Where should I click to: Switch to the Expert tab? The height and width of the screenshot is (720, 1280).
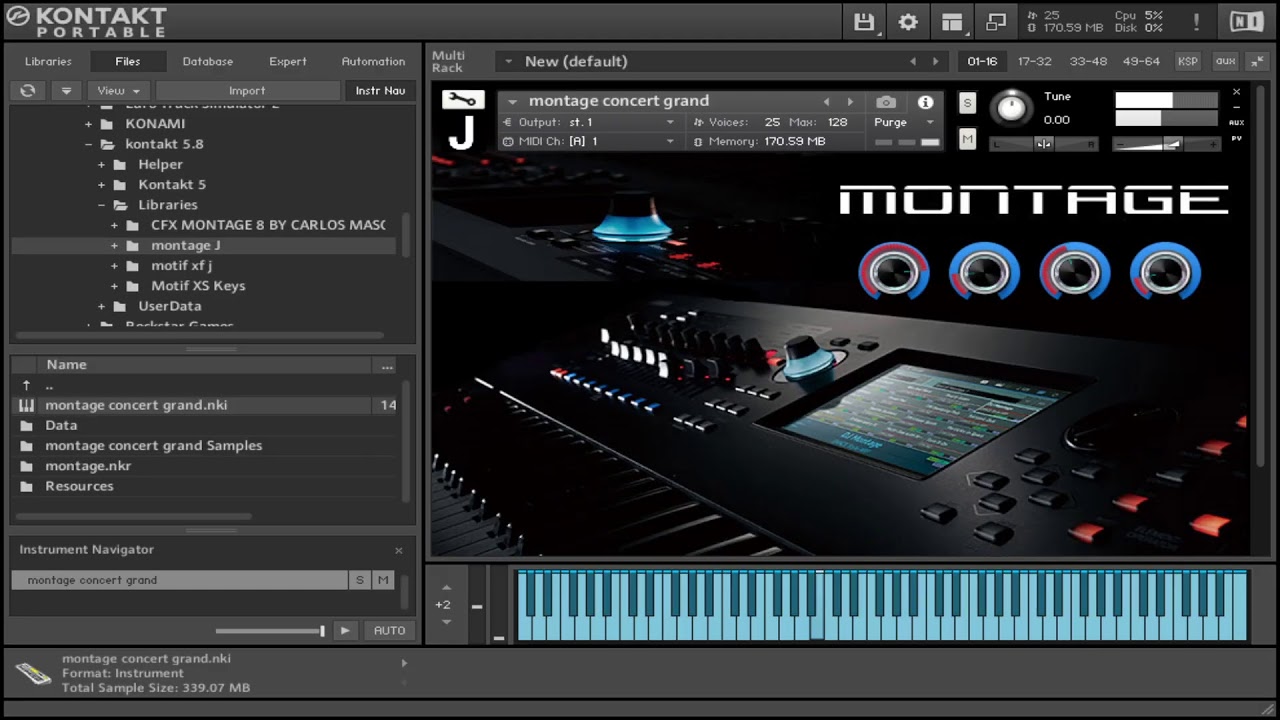coord(288,61)
